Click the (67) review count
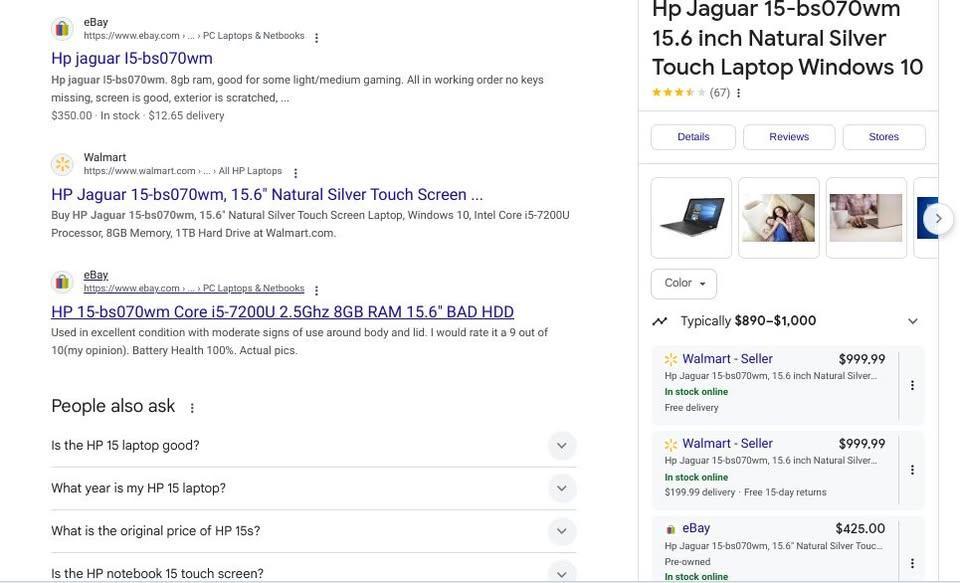This screenshot has width=960, height=583. click(719, 93)
